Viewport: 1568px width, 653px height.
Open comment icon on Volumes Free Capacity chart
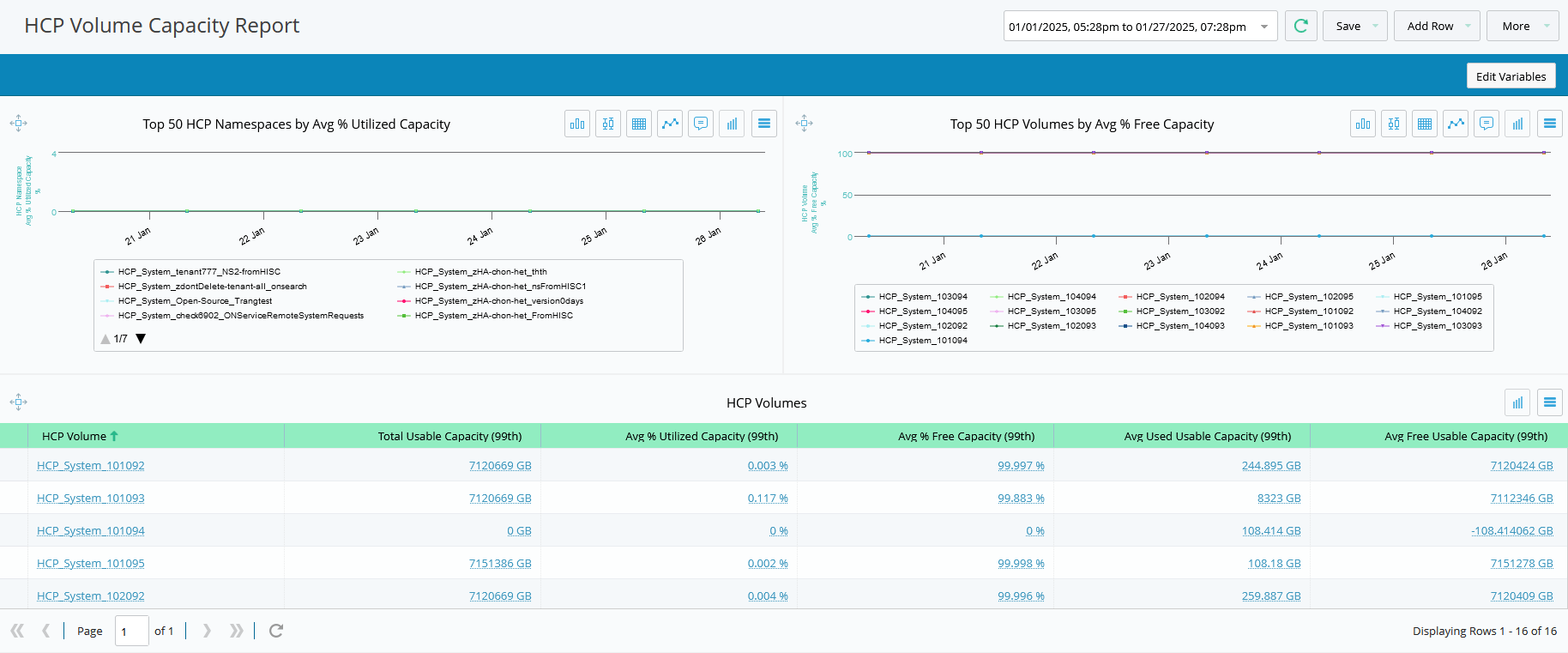coord(1487,124)
